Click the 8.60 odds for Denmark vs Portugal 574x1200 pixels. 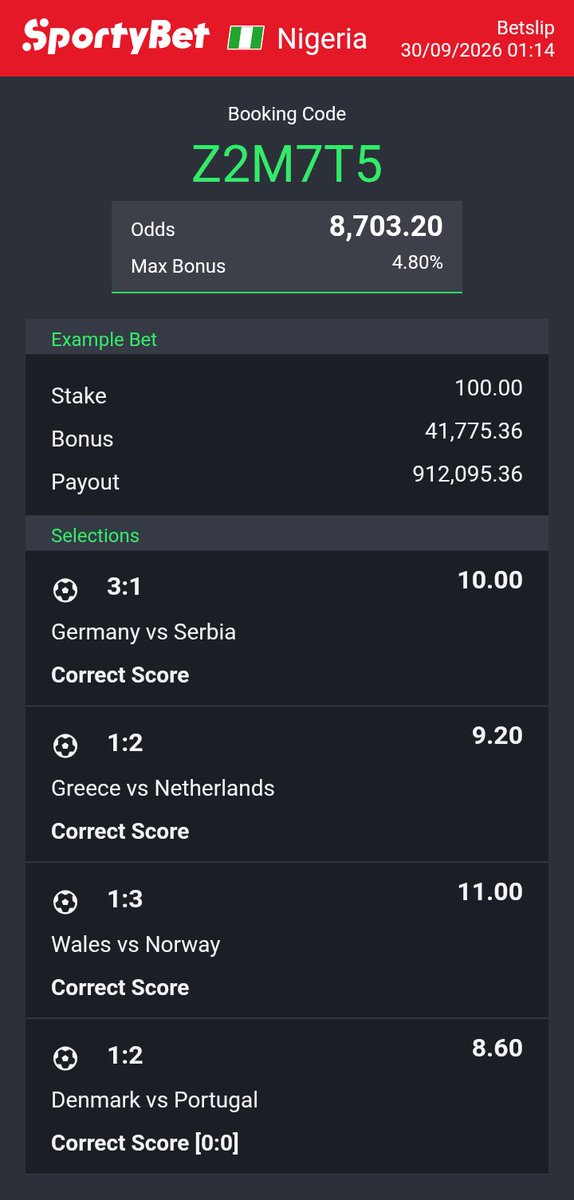point(497,1049)
